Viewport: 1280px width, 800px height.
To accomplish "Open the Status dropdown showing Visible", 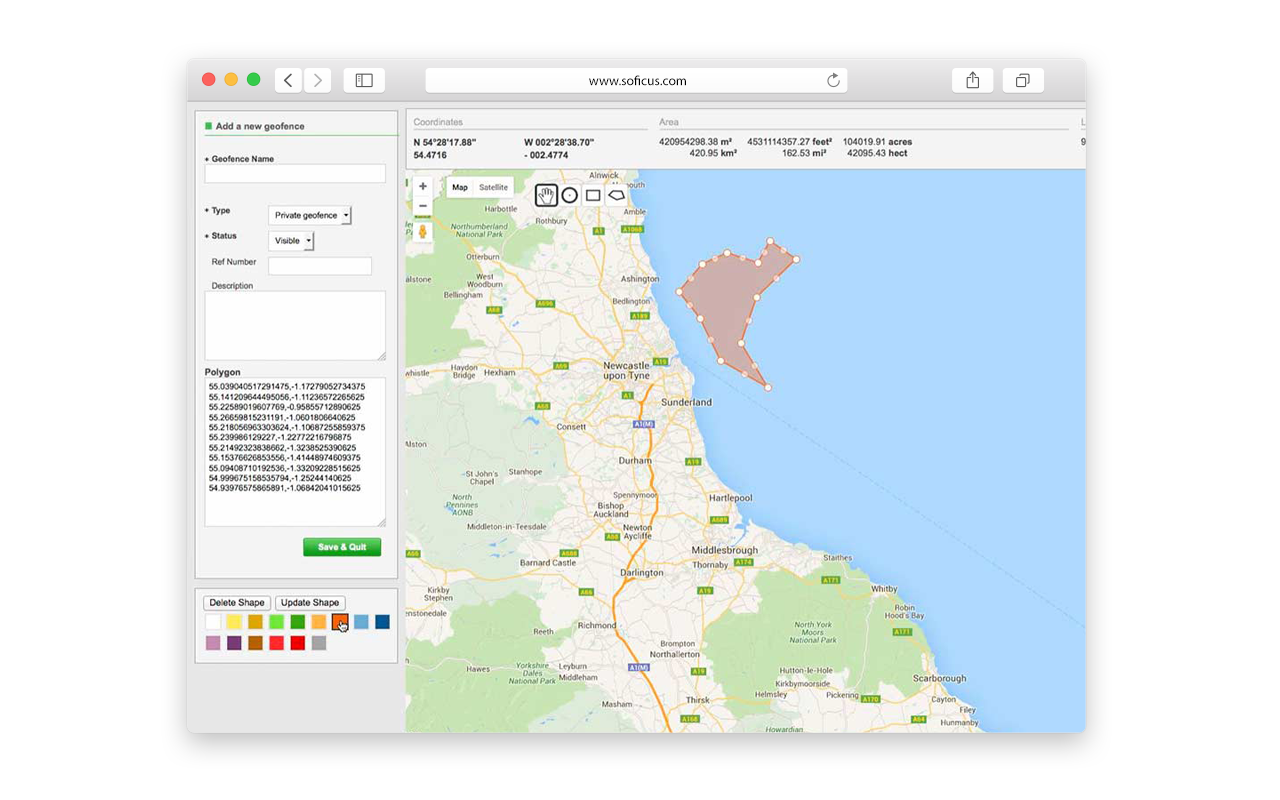I will click(291, 241).
